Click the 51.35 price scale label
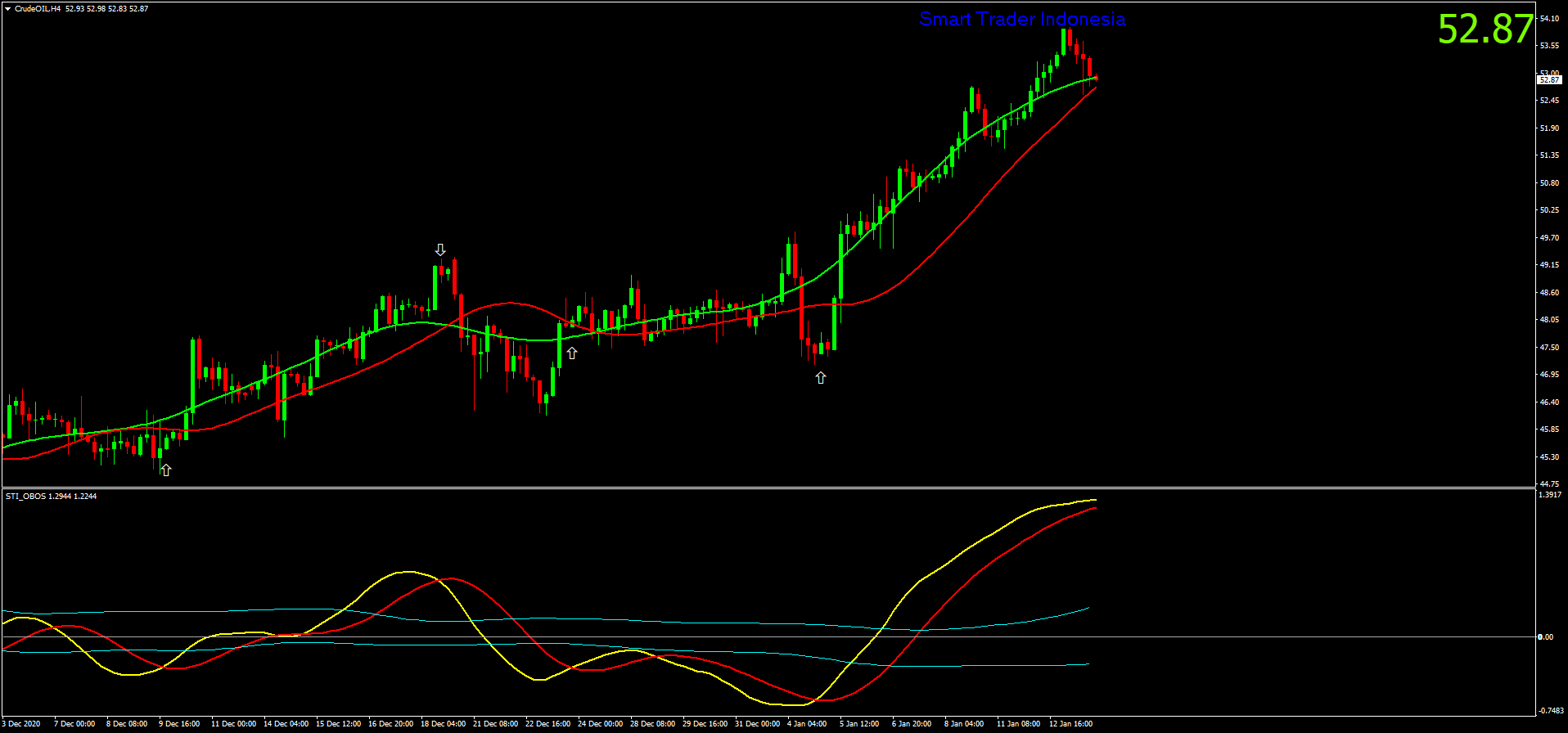Screen dimensions: 1568x733 1549,155
